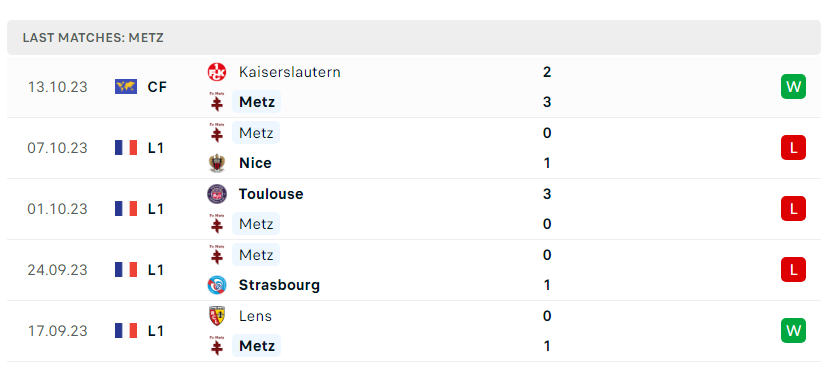Click the Kaiserslautern club crest icon
Viewport: 826px width, 374px height.
click(217, 72)
